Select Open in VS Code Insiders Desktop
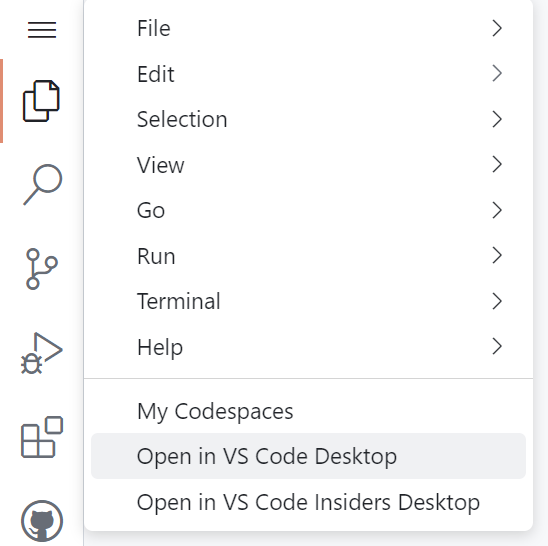The height and width of the screenshot is (546, 548). [308, 502]
